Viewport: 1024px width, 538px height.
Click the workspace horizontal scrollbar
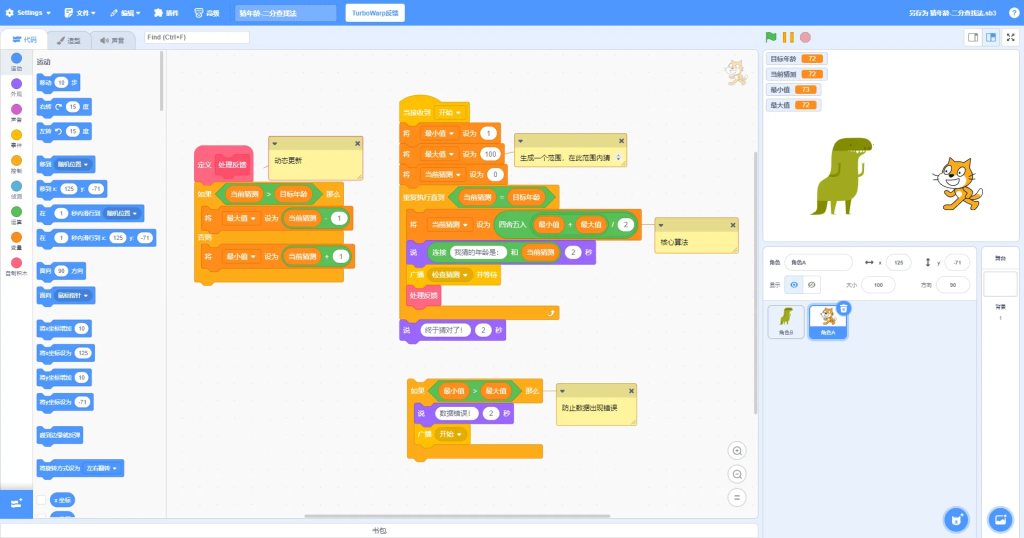click(457, 516)
